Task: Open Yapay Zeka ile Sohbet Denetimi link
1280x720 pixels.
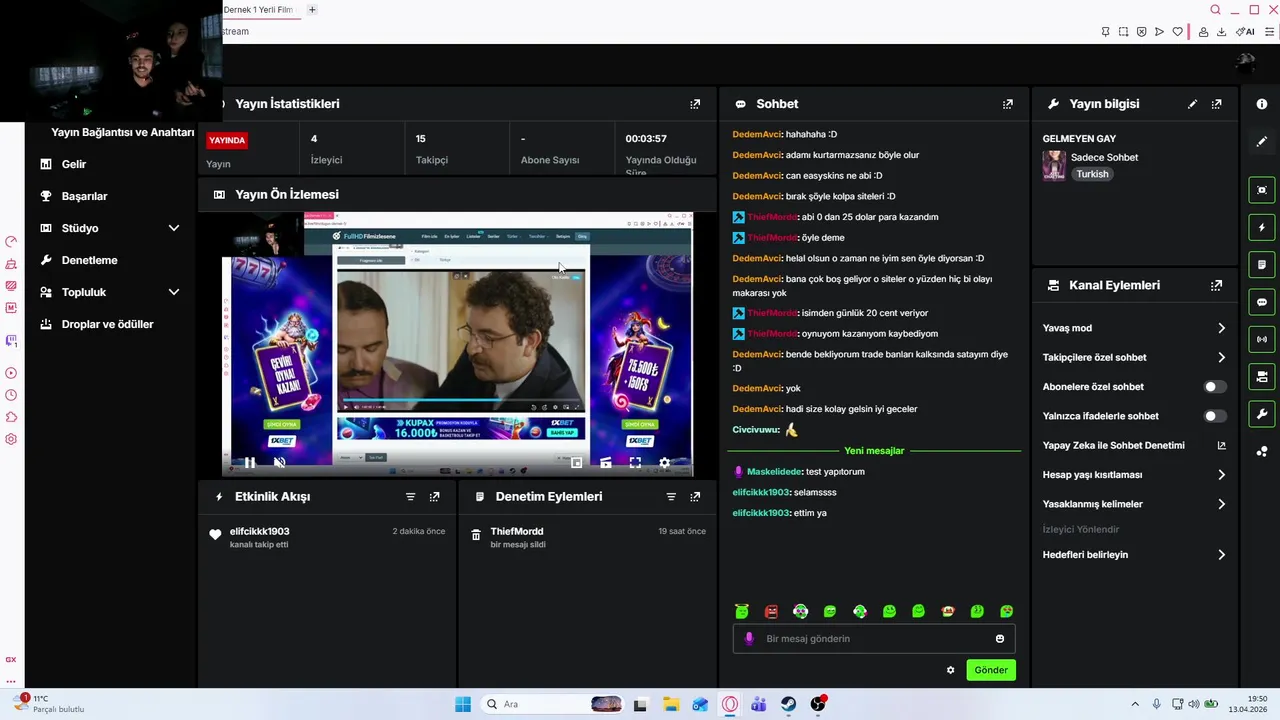Action: pyautogui.click(x=1134, y=446)
